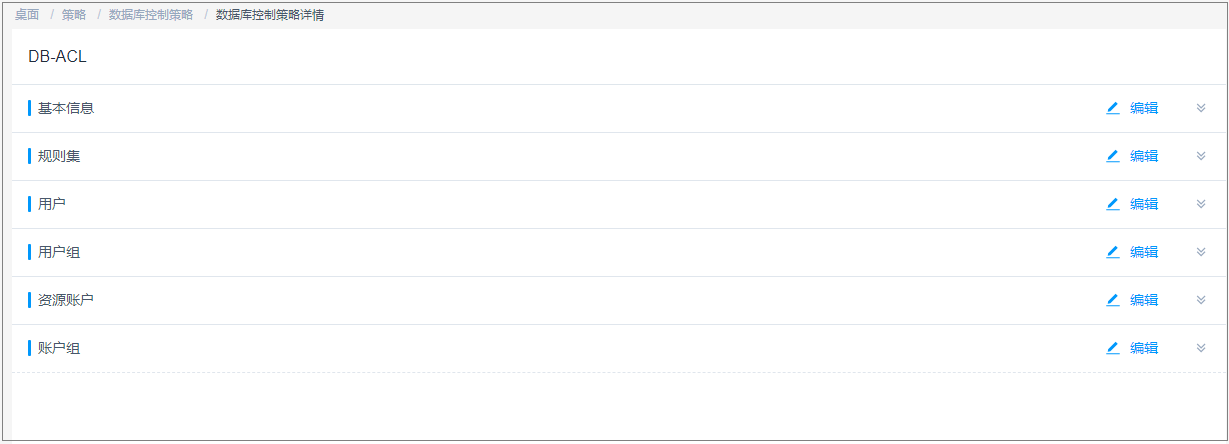Click pencil icon in 用户组 row
Image resolution: width=1229 pixels, height=444 pixels.
pos(1112,252)
